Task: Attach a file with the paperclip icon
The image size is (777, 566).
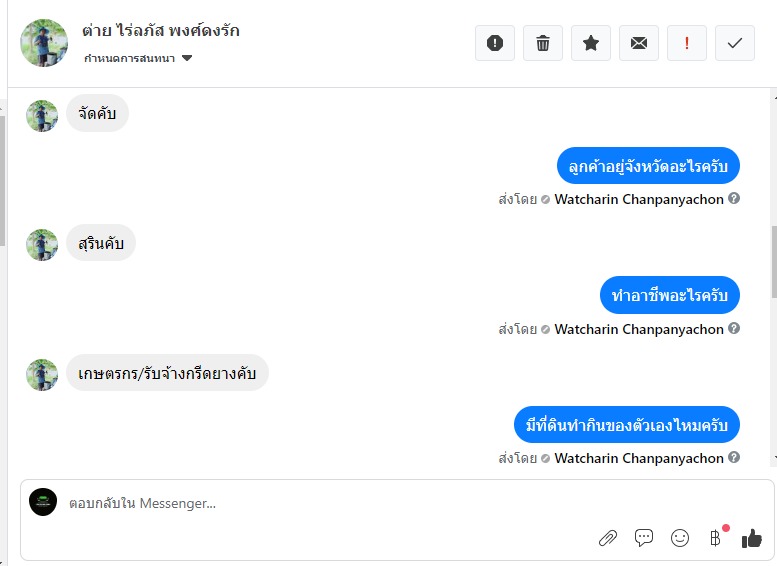Action: pyautogui.click(x=608, y=538)
